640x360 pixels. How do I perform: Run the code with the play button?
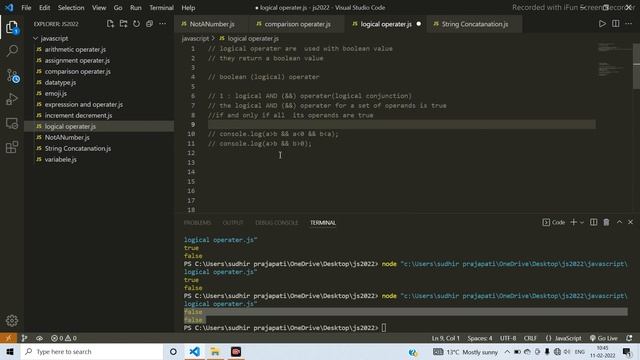(x=602, y=24)
